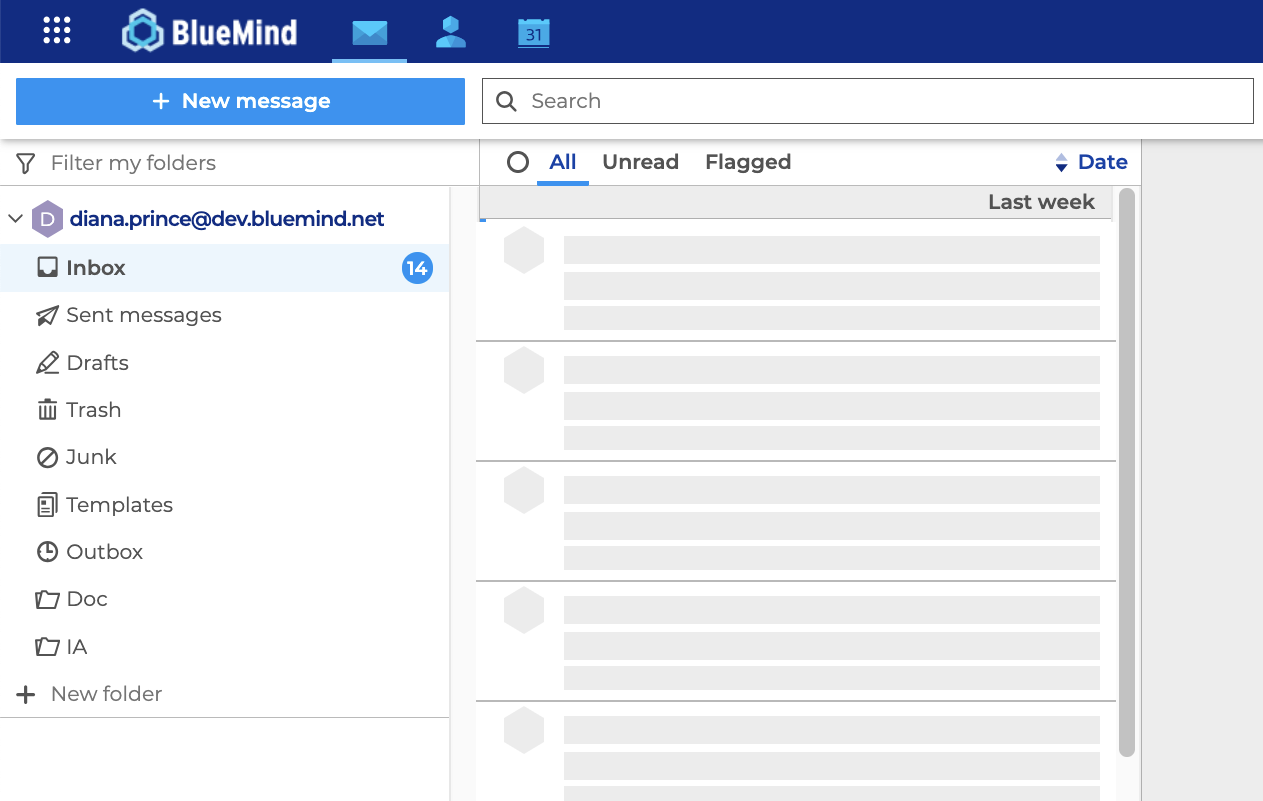This screenshot has height=801, width=1263.
Task: Open the Calendar app icon
Action: coord(534,33)
